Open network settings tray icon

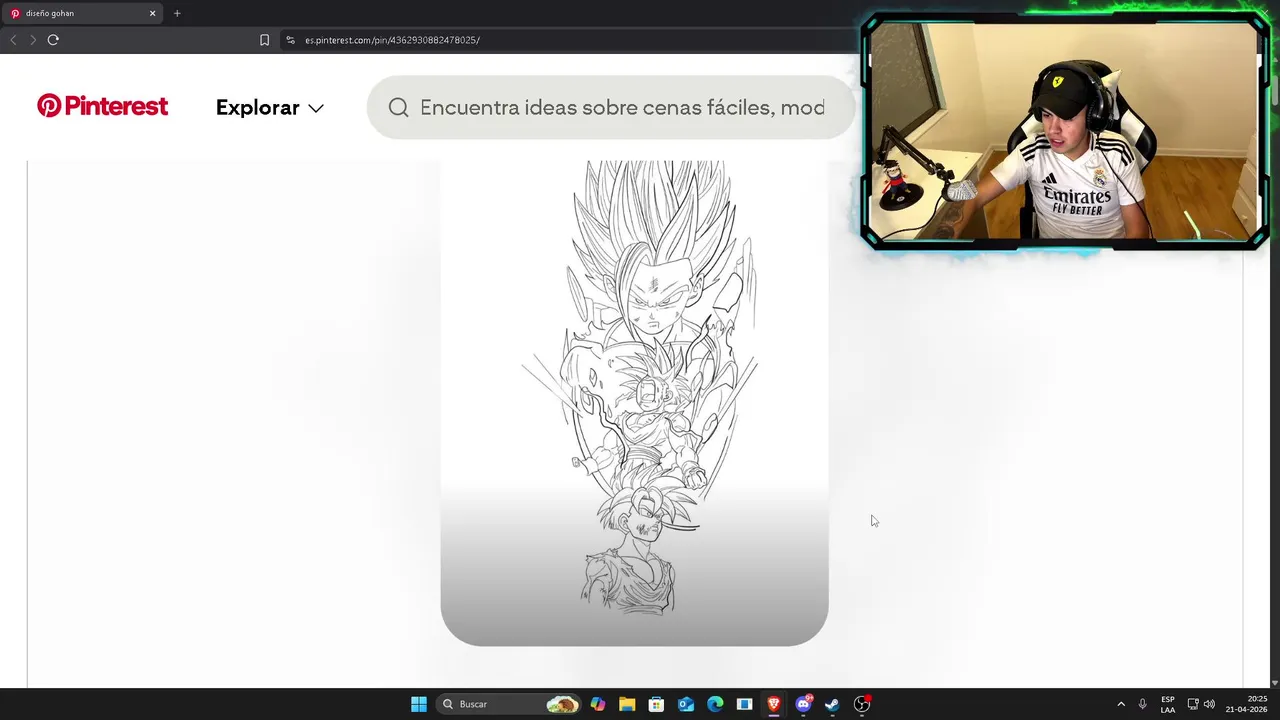[1193, 704]
